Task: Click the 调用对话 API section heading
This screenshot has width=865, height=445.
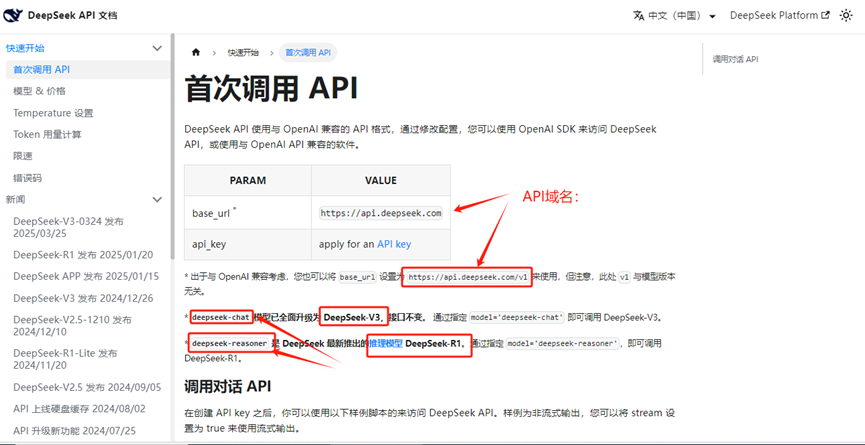Action: pos(227,387)
